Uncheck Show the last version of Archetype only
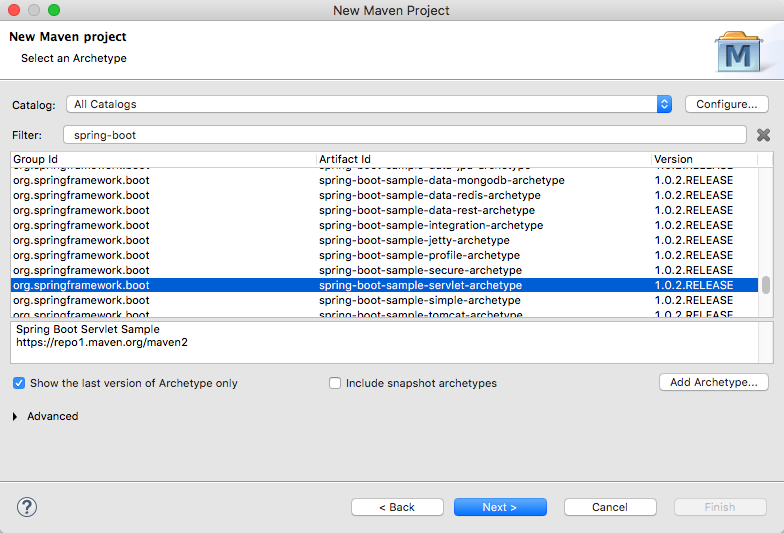 19,383
